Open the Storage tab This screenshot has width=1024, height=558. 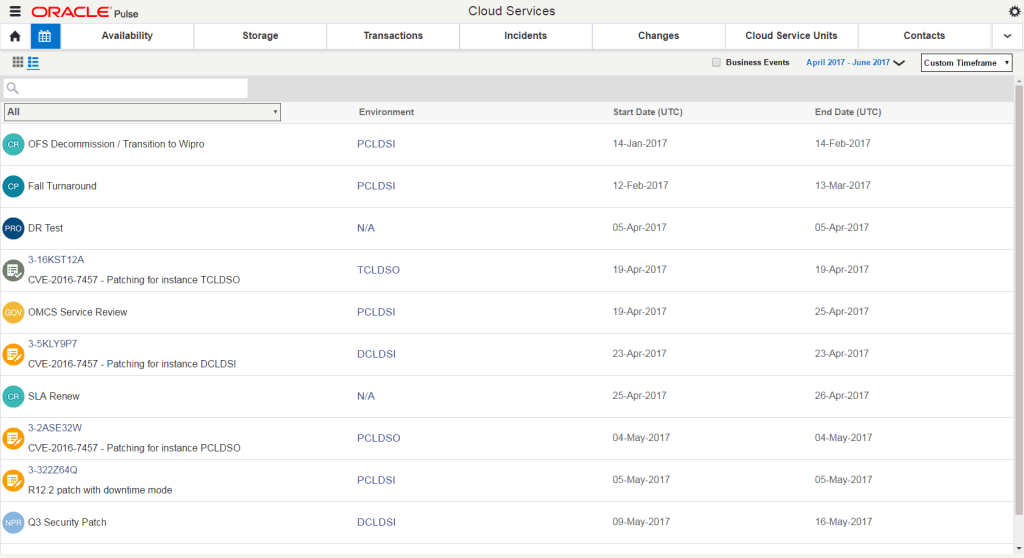(x=260, y=36)
